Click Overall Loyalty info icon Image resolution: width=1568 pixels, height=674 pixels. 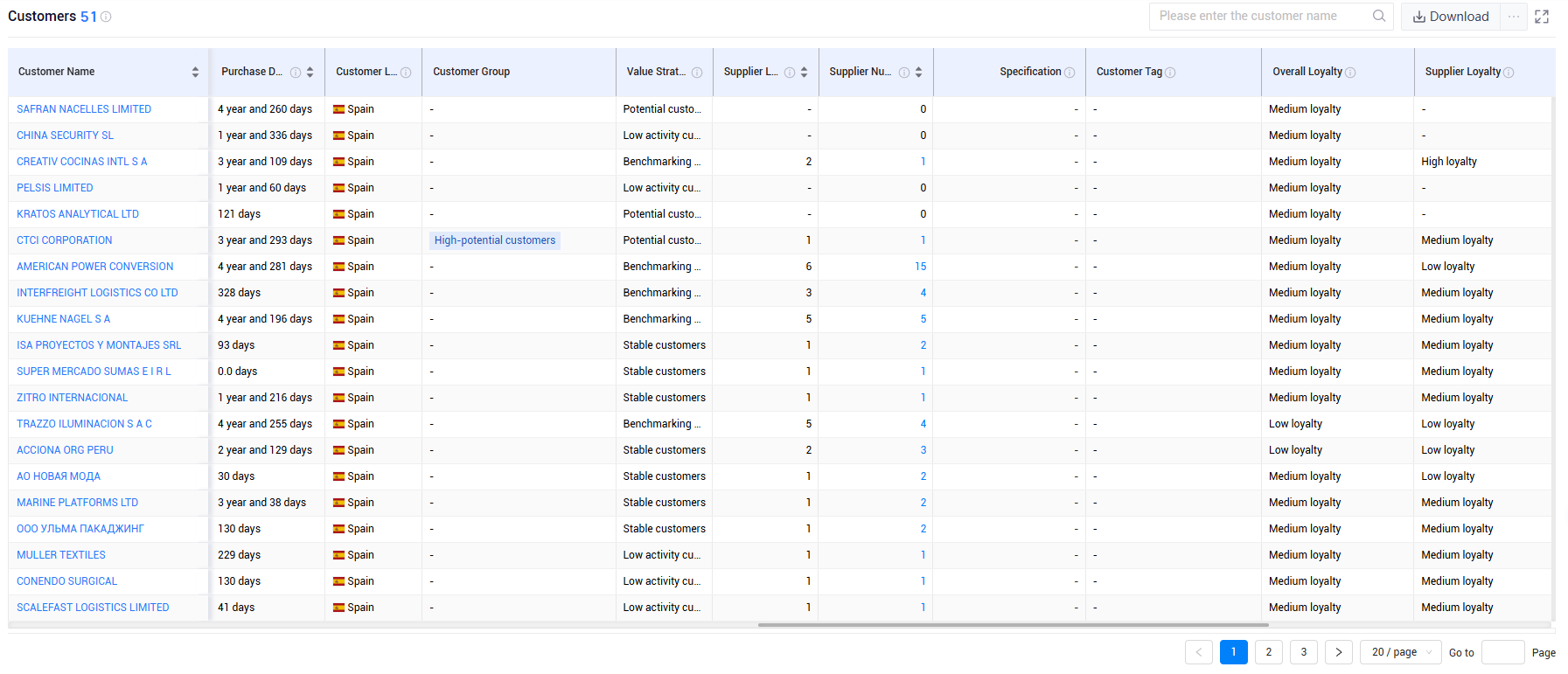point(1350,73)
